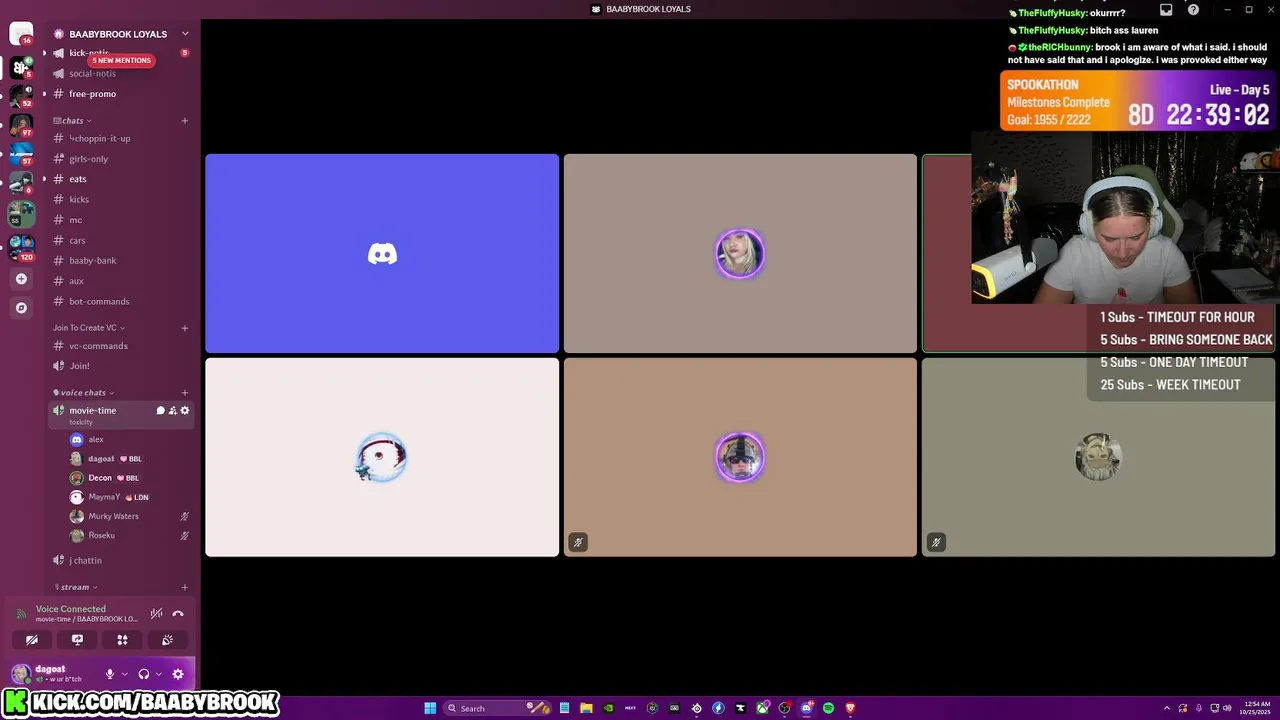Mute your microphone next to dagoat

point(110,674)
